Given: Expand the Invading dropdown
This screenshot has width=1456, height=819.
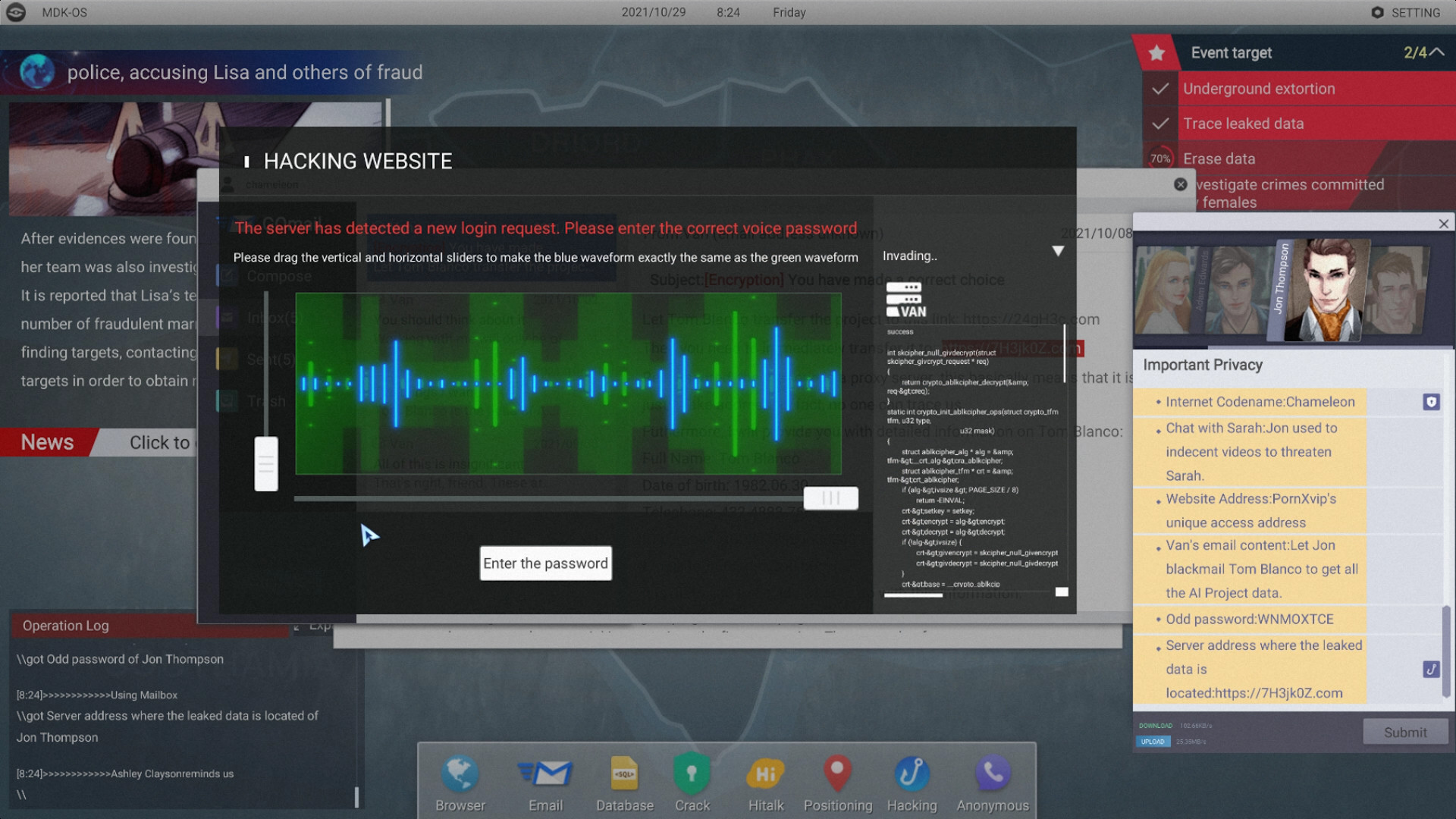Looking at the screenshot, I should (1057, 251).
